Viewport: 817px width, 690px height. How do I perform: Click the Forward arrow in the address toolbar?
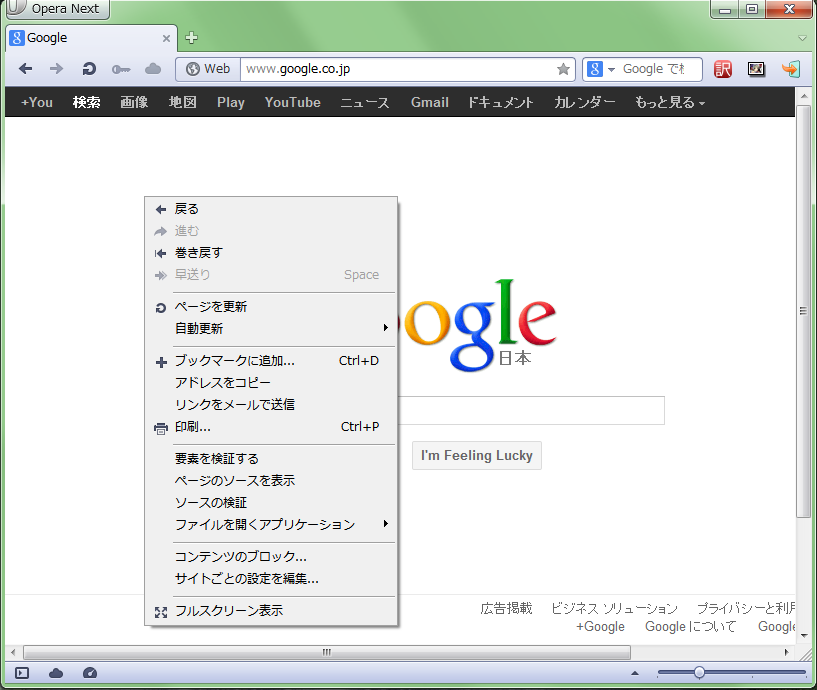[56, 69]
